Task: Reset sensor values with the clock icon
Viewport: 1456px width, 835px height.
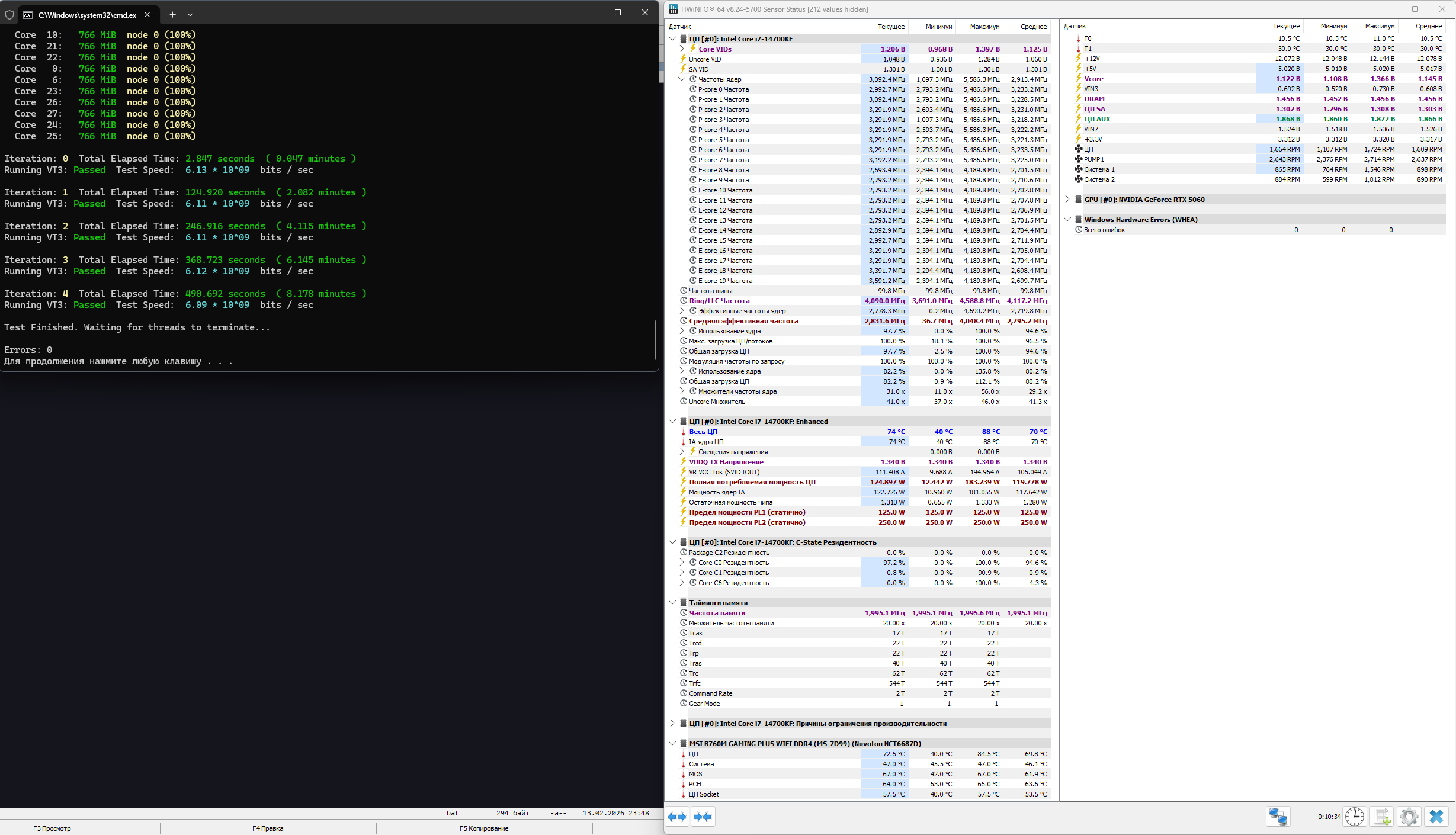Action: click(1354, 817)
